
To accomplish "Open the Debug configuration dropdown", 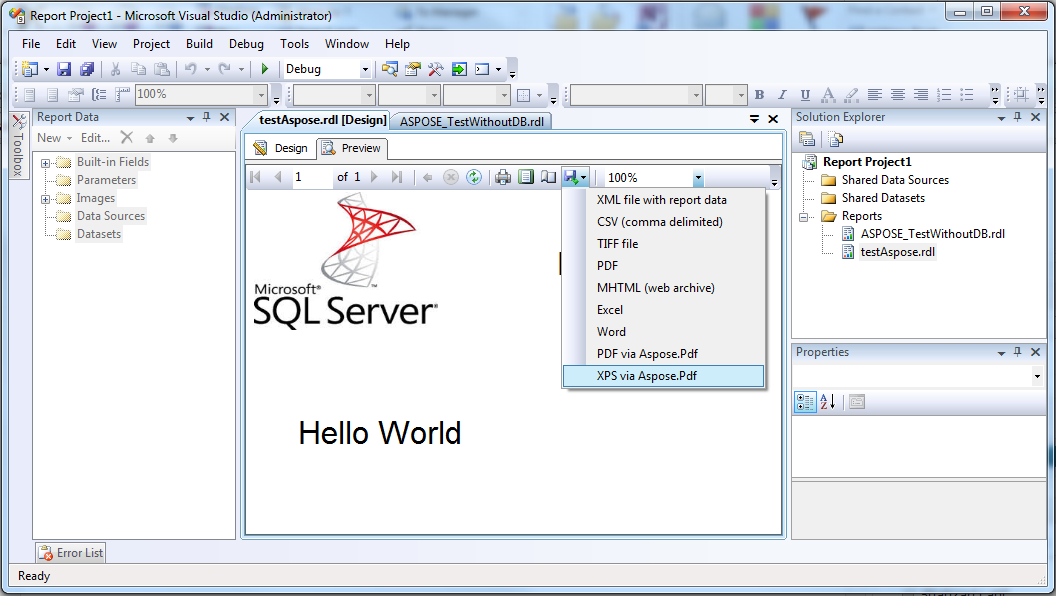I will (x=365, y=69).
